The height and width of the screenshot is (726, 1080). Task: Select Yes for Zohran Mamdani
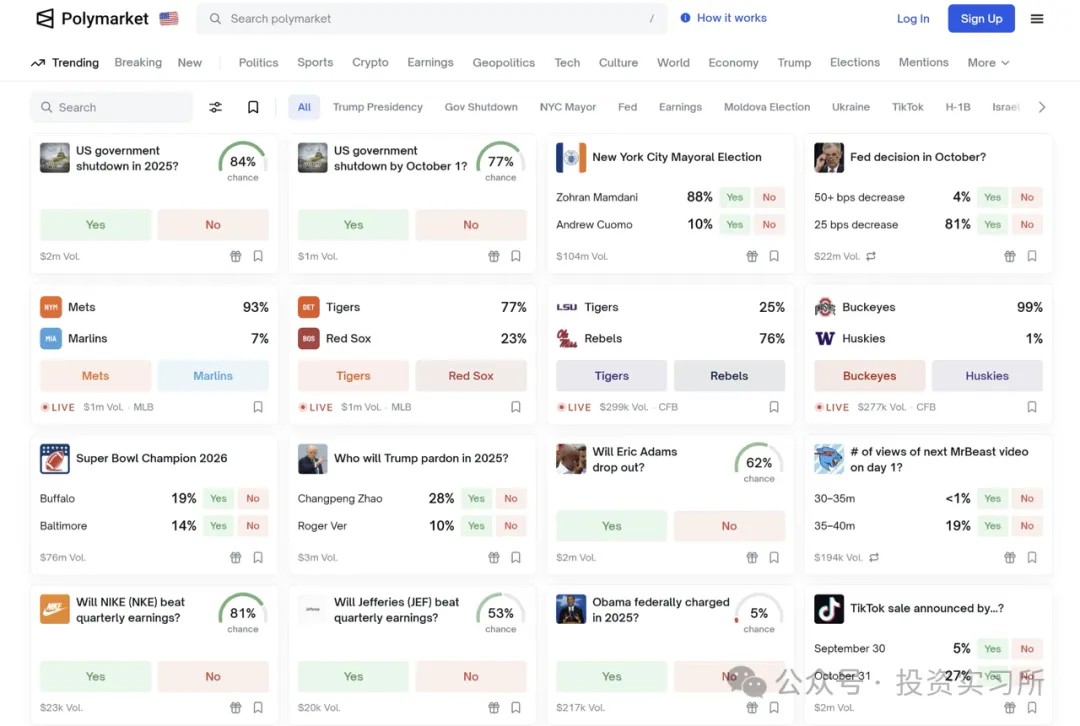735,197
